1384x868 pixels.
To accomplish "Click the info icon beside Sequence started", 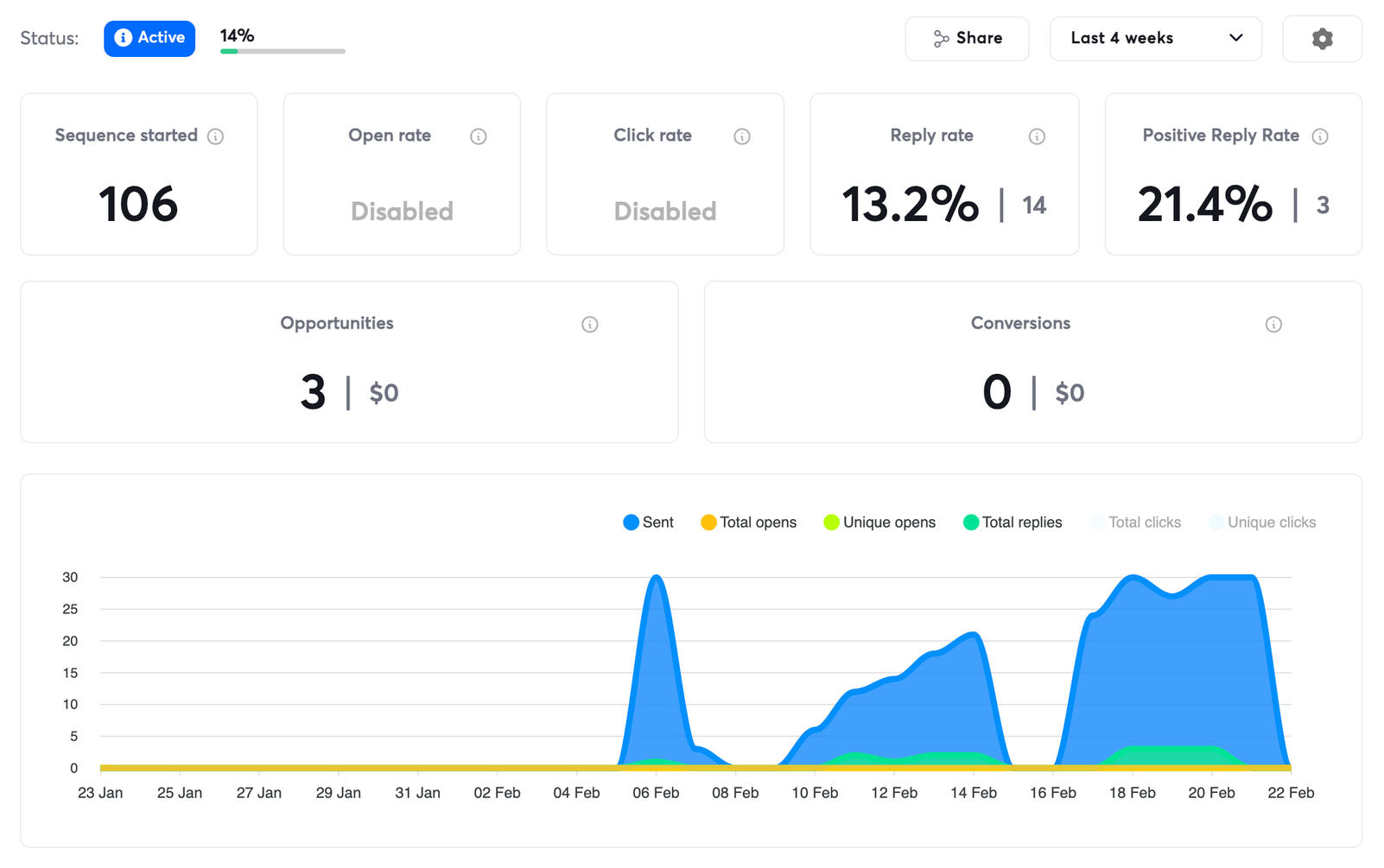I will tap(216, 136).
